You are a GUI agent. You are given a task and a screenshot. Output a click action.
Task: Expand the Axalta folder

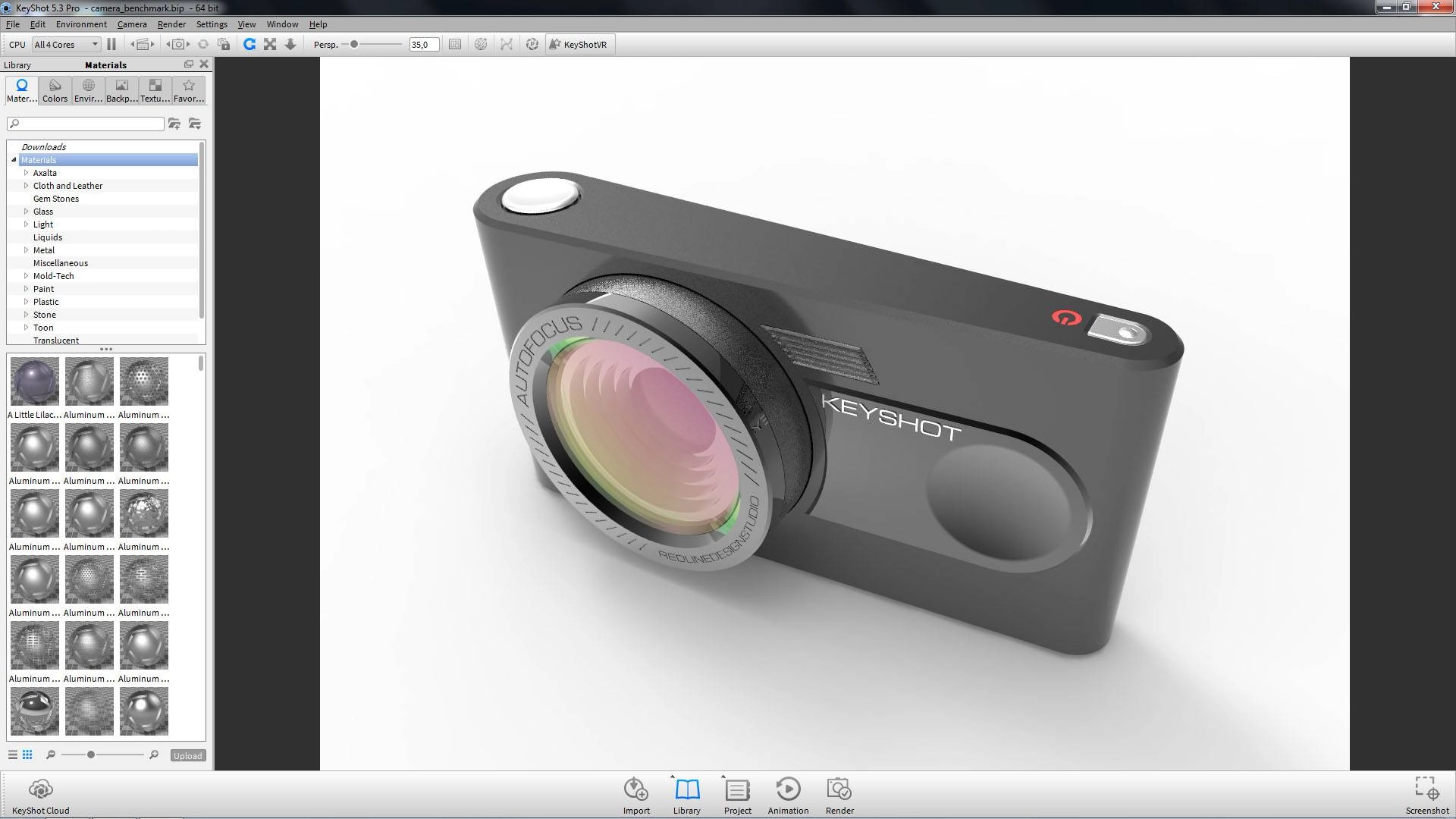pyautogui.click(x=26, y=173)
